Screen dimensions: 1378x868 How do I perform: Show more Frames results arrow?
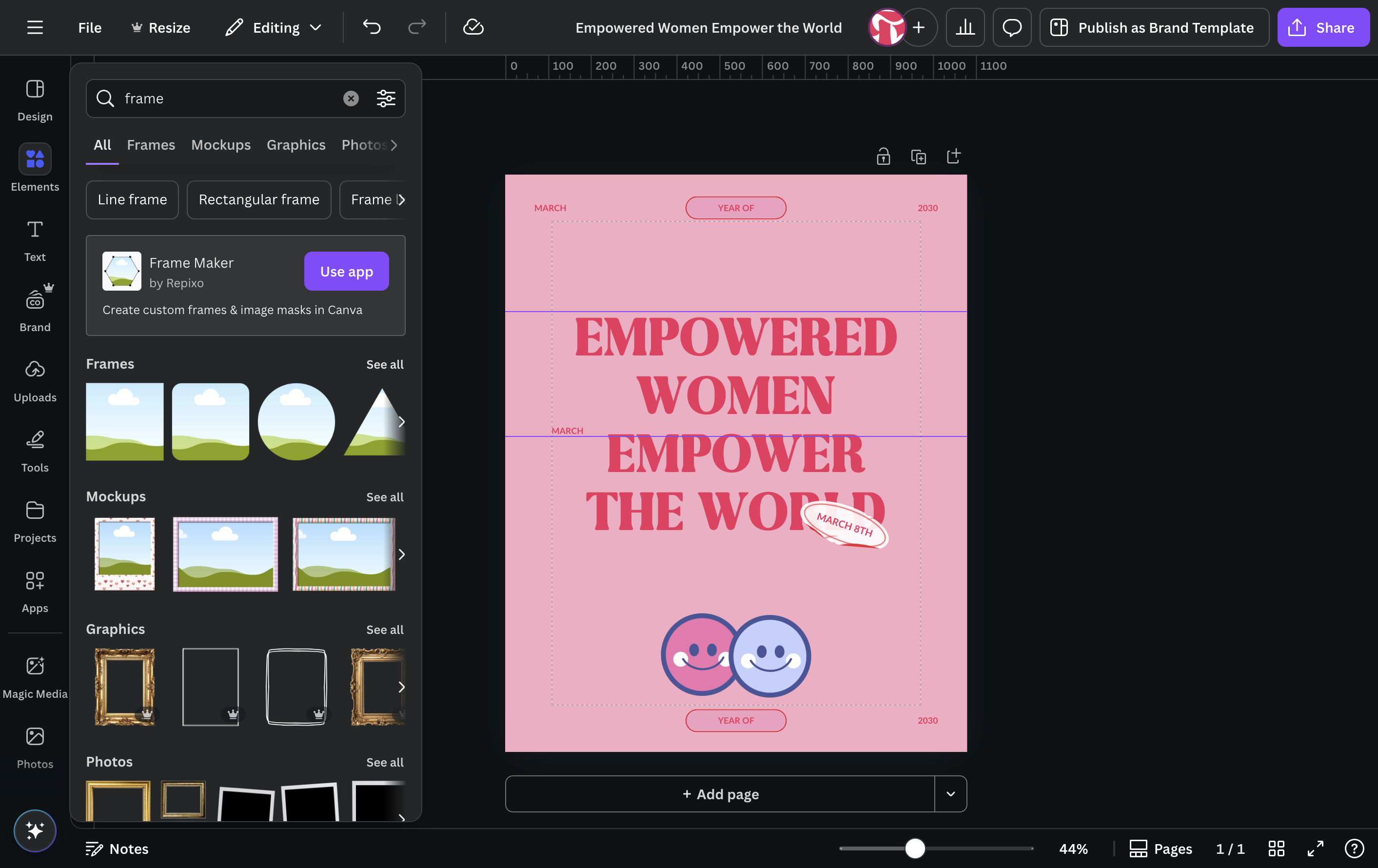click(x=401, y=422)
